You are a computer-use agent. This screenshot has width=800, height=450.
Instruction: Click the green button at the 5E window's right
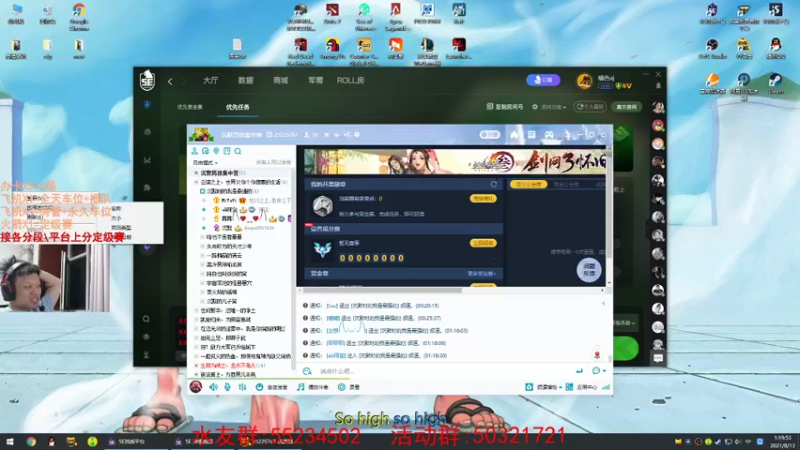[626, 348]
